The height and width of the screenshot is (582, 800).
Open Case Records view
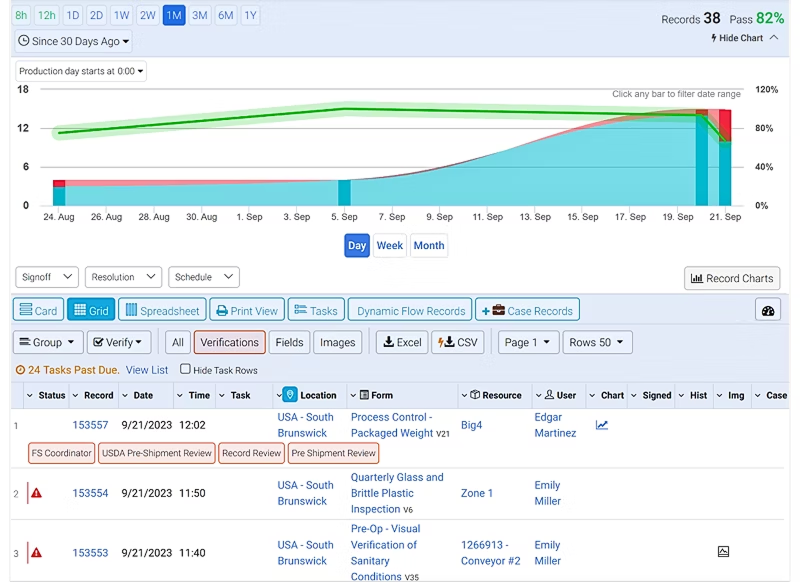click(527, 310)
